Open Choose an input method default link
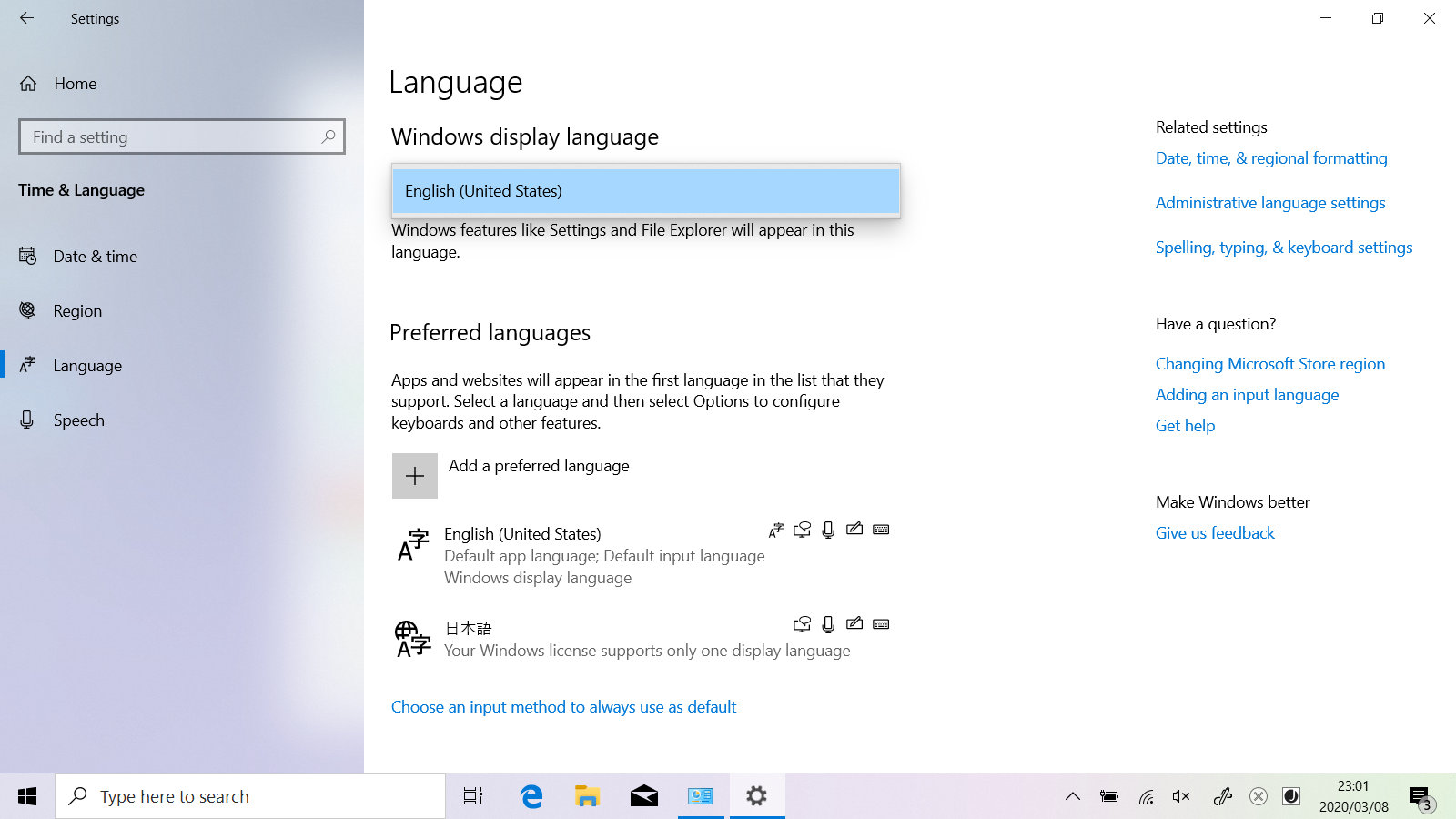Viewport: 1456px width, 819px height. (564, 707)
